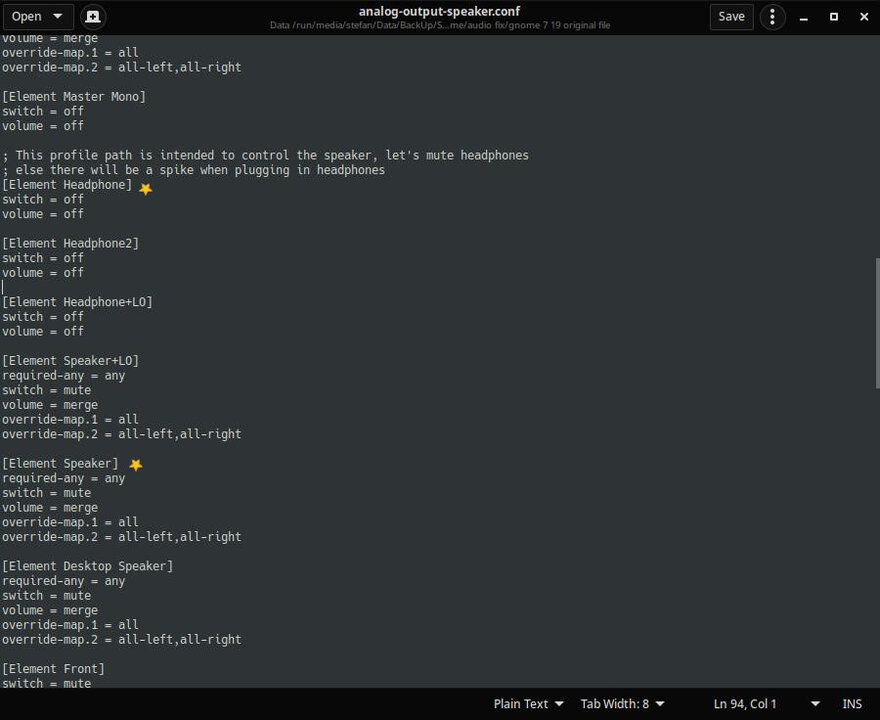Open the Tab Width: 8 dropdown
The height and width of the screenshot is (720, 880).
click(x=622, y=704)
